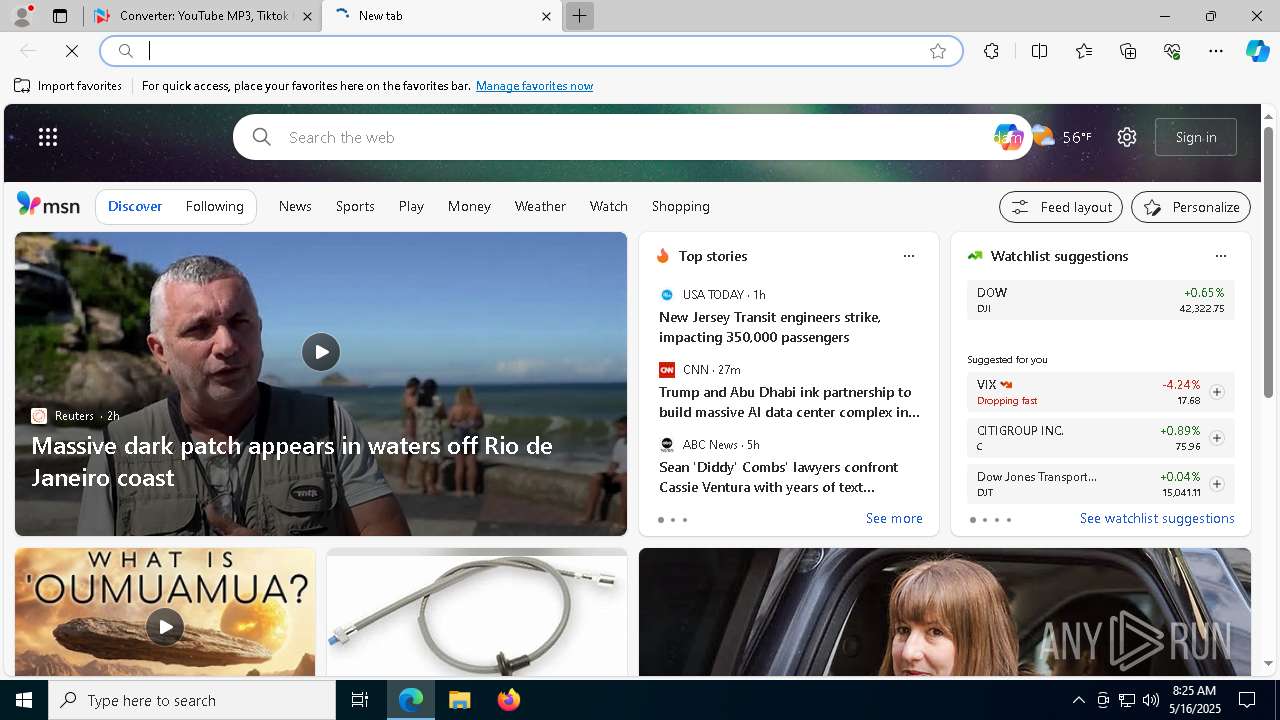
Task: Open File Explorer from the taskbar
Action: (460, 700)
